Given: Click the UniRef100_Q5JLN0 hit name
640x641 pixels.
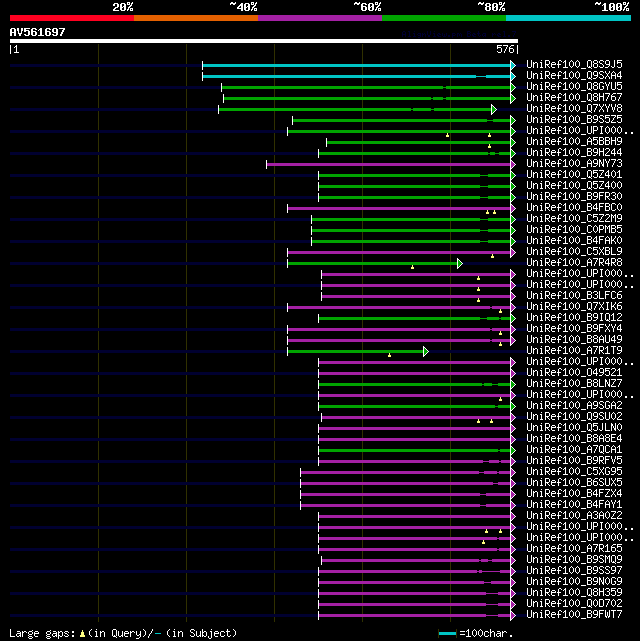Looking at the screenshot, I should coord(574,428).
